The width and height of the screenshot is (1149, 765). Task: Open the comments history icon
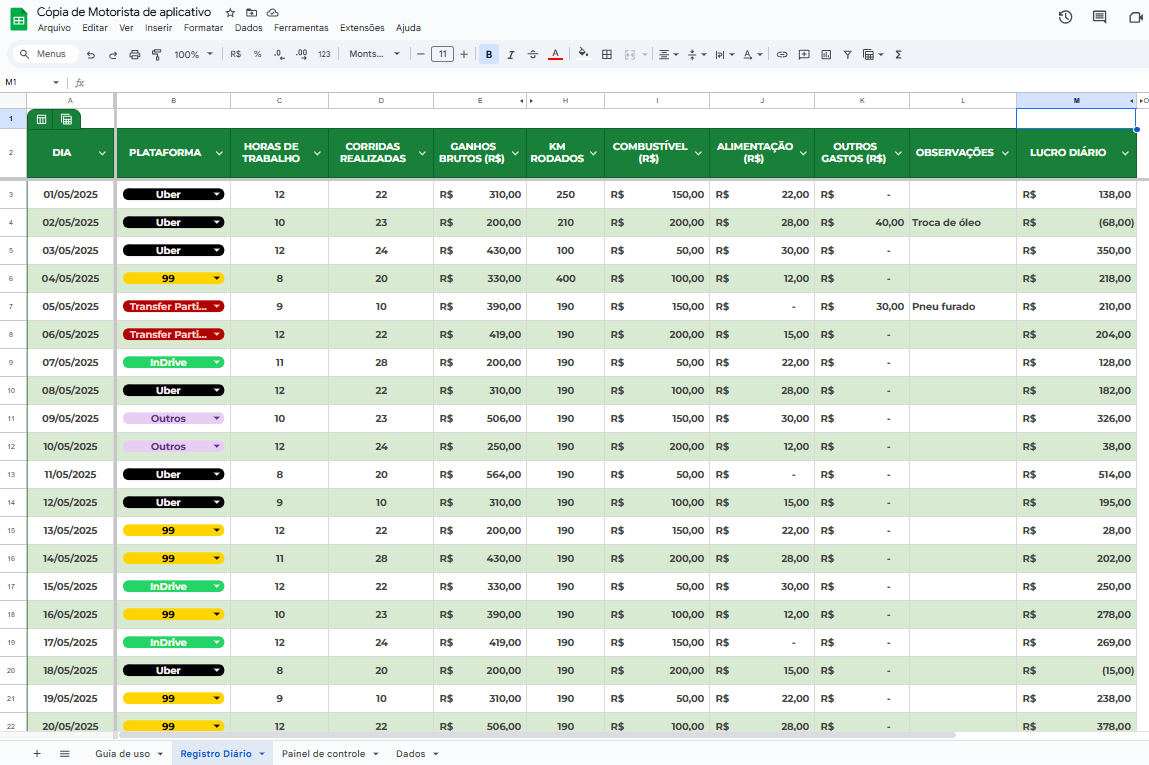(1100, 17)
